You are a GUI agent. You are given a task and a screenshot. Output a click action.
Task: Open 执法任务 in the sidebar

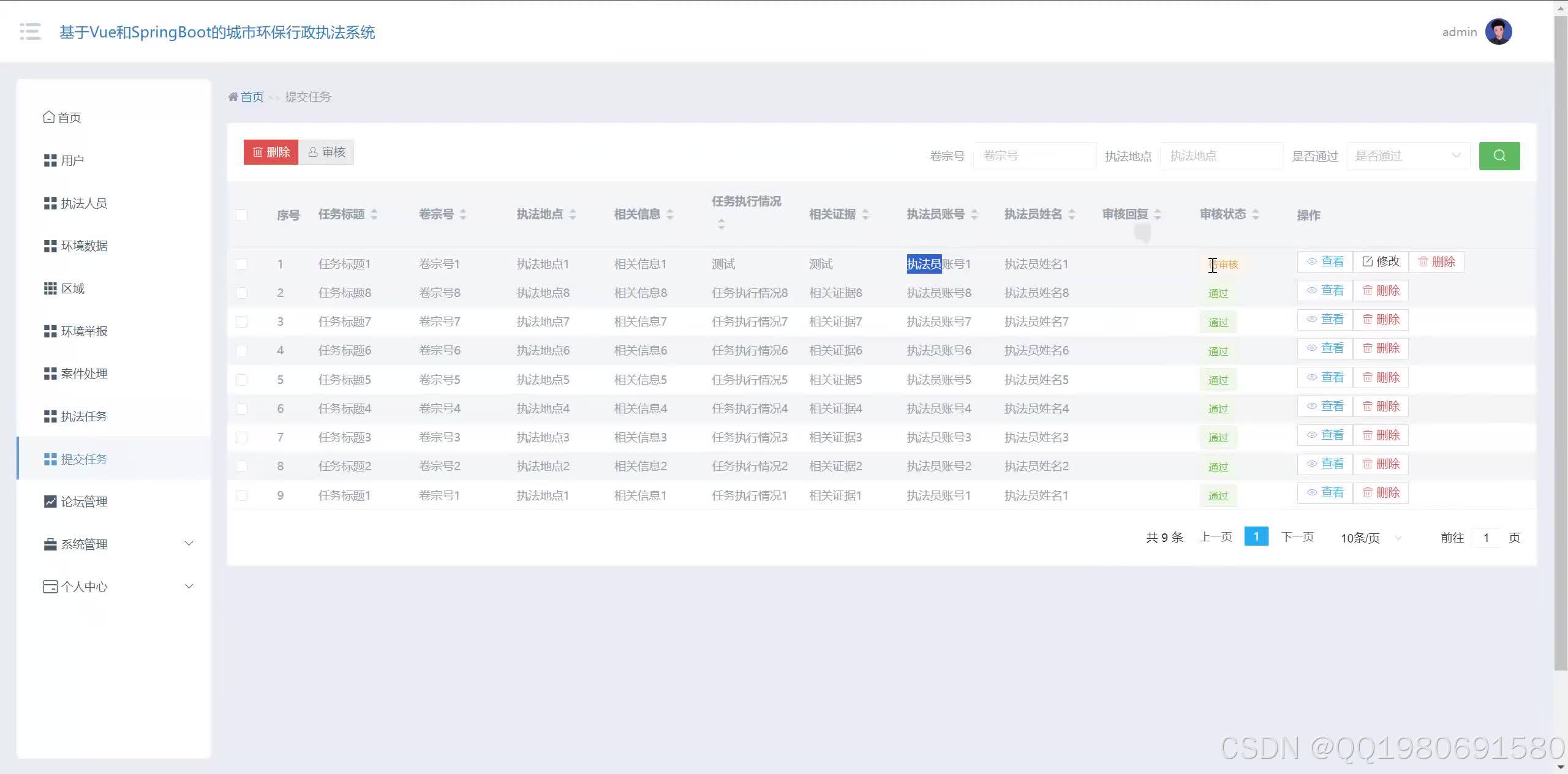click(x=84, y=416)
